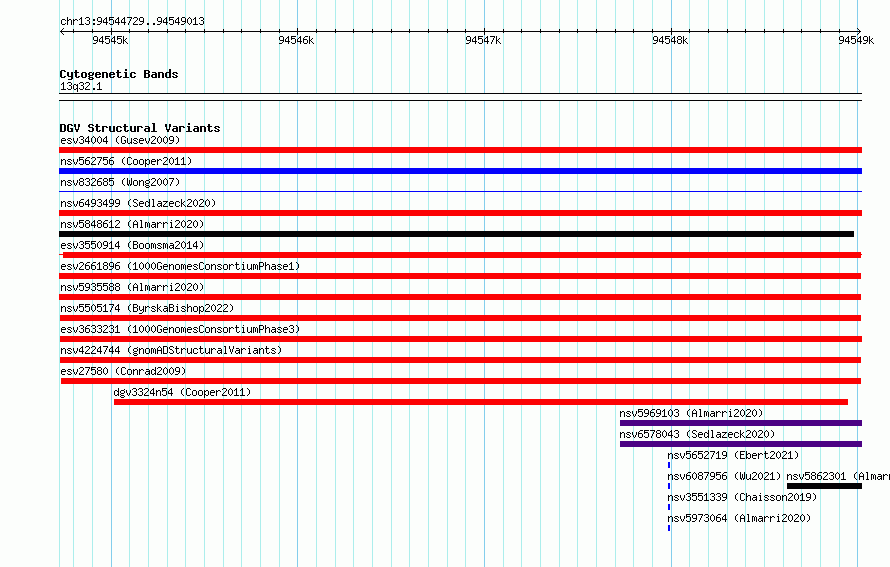Viewport: 890px width, 567px height.
Task: Select the red nsv4224744 variant bar
Action: [460, 360]
